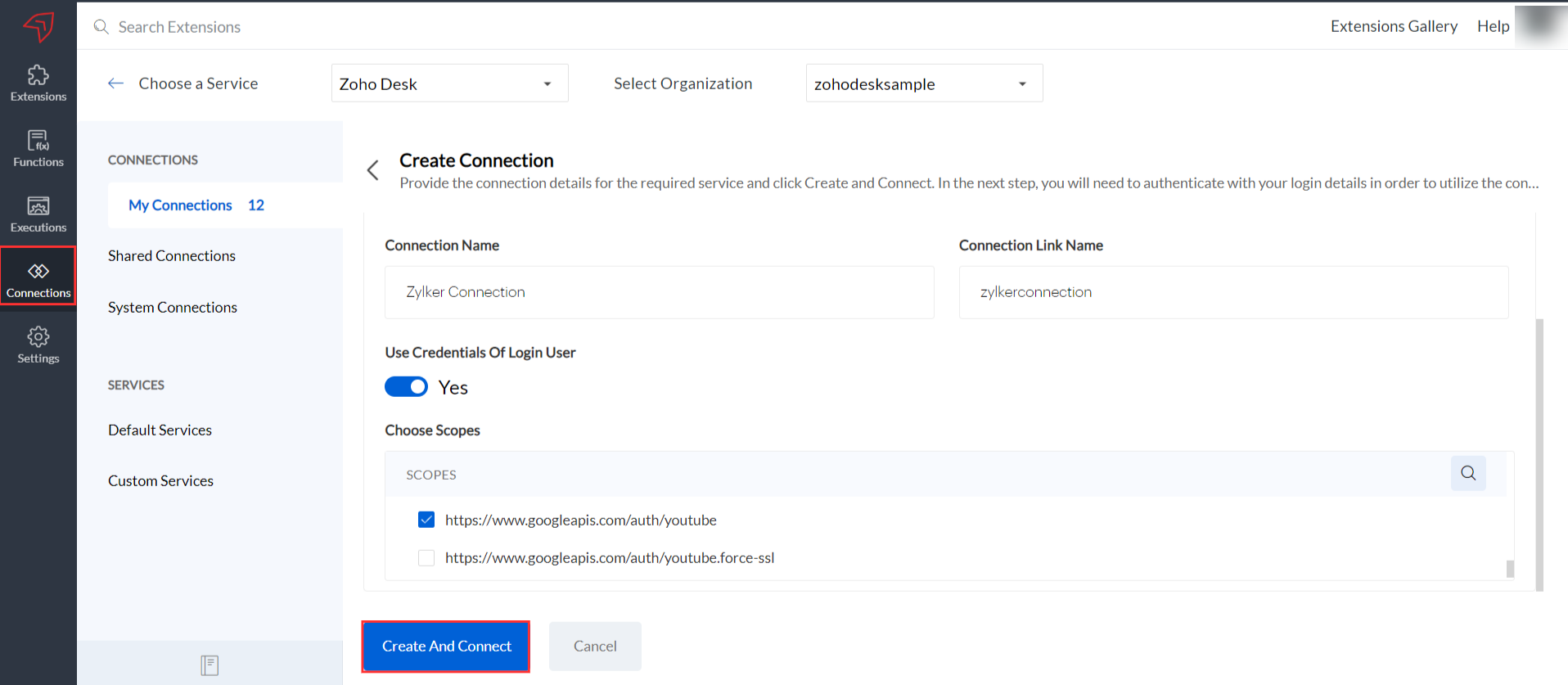Viewport: 1568px width, 685px height.
Task: Toggle Use Credentials Of Login User switch
Action: (x=407, y=386)
